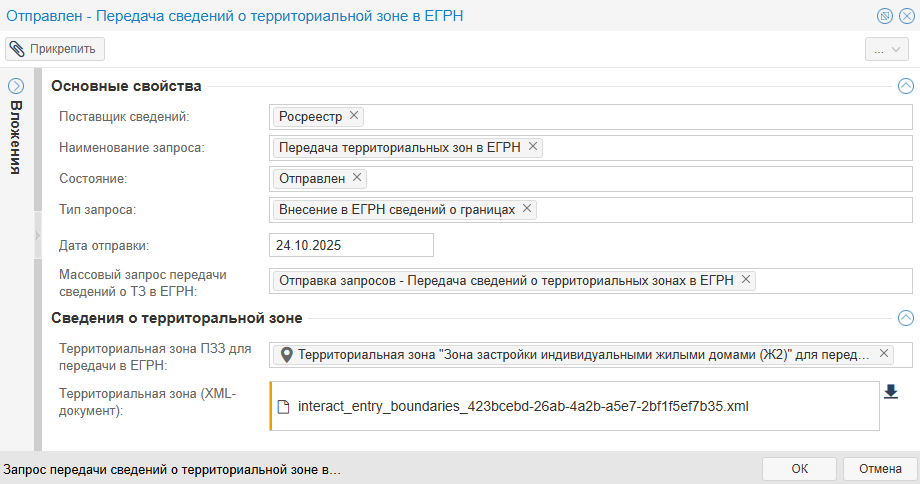Click the Отмена button
920x484 pixels.
pos(880,469)
